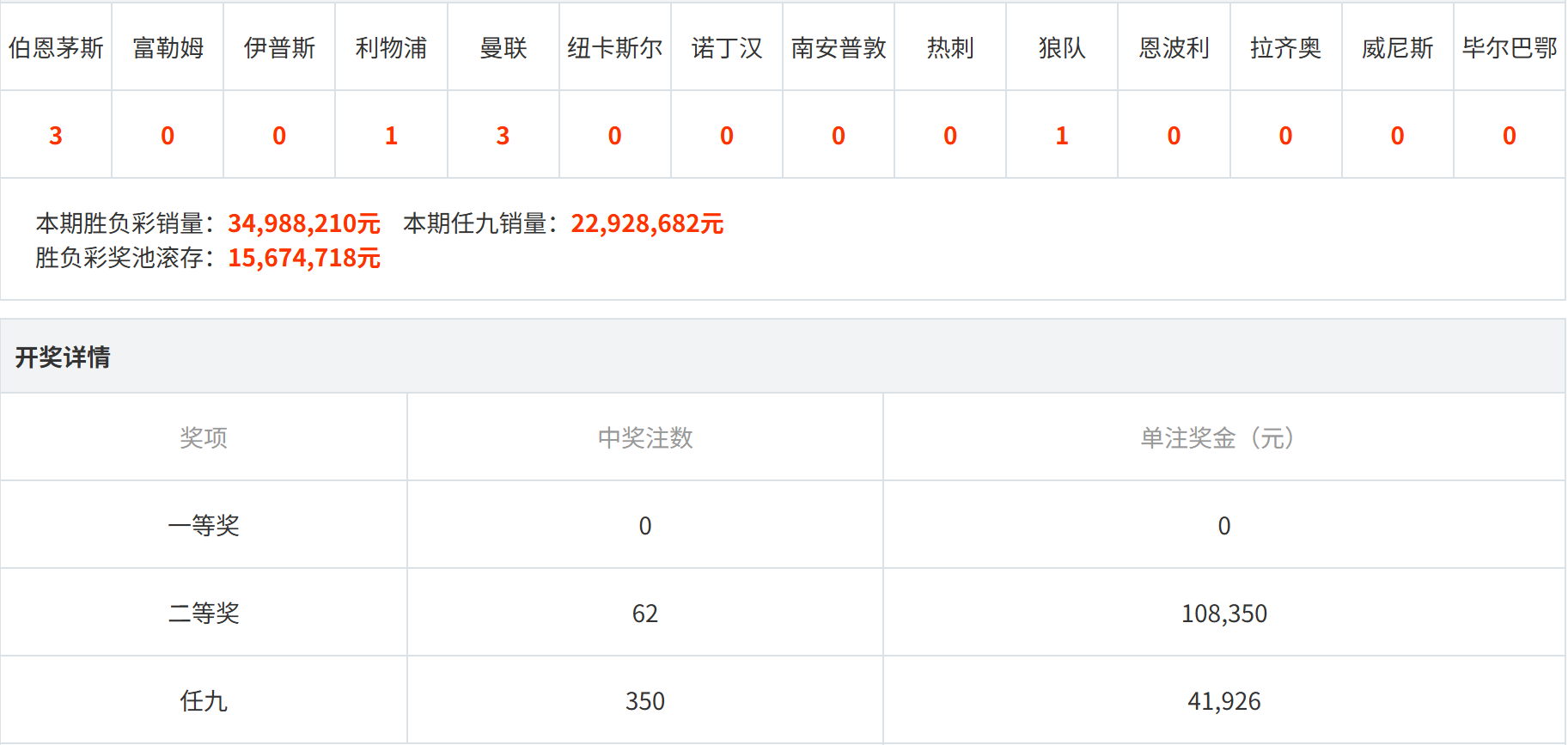Select the 伊普斯 team header
The height and width of the screenshot is (745, 1568).
point(279,47)
